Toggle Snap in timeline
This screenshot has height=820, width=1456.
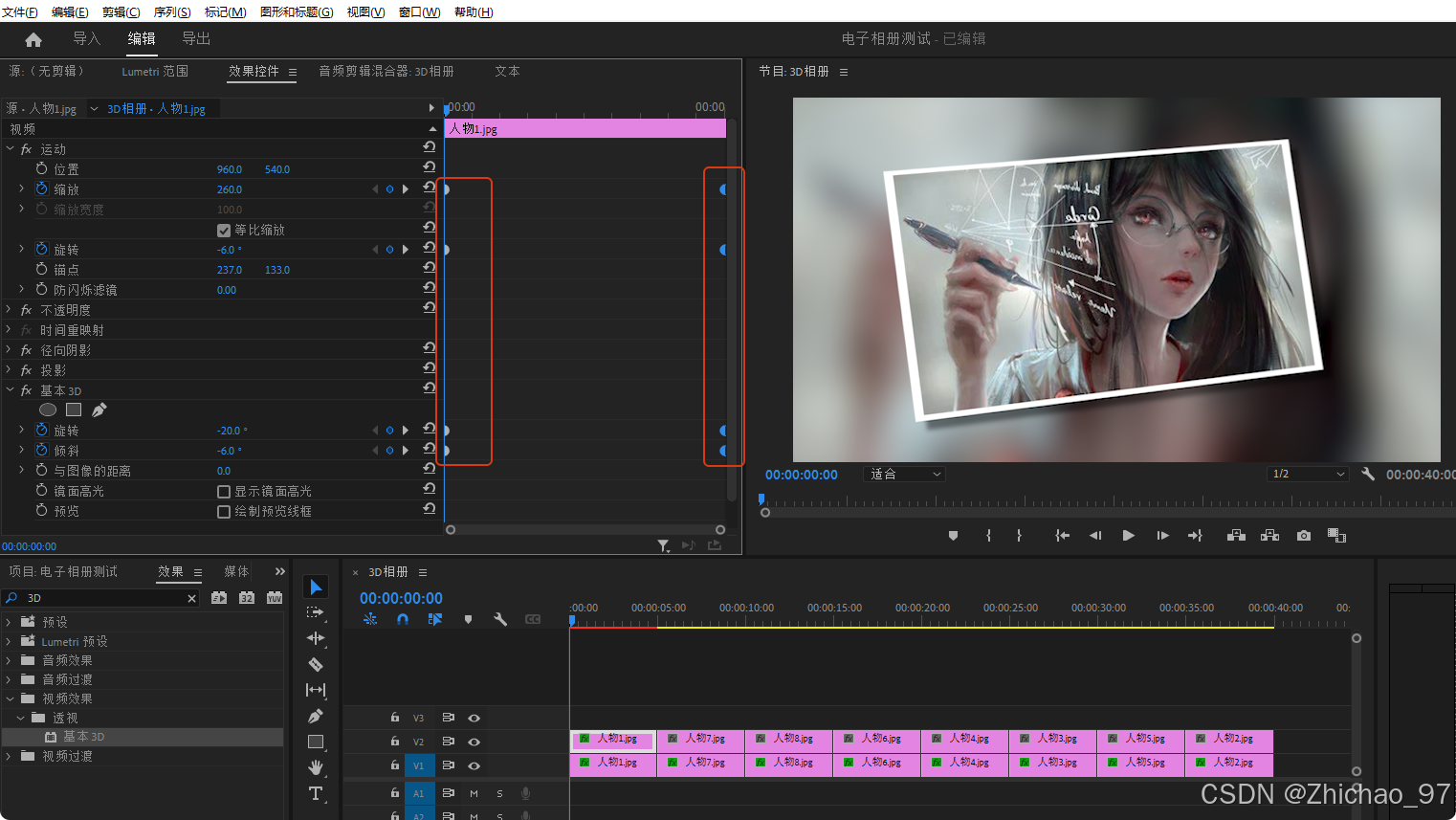click(x=403, y=619)
